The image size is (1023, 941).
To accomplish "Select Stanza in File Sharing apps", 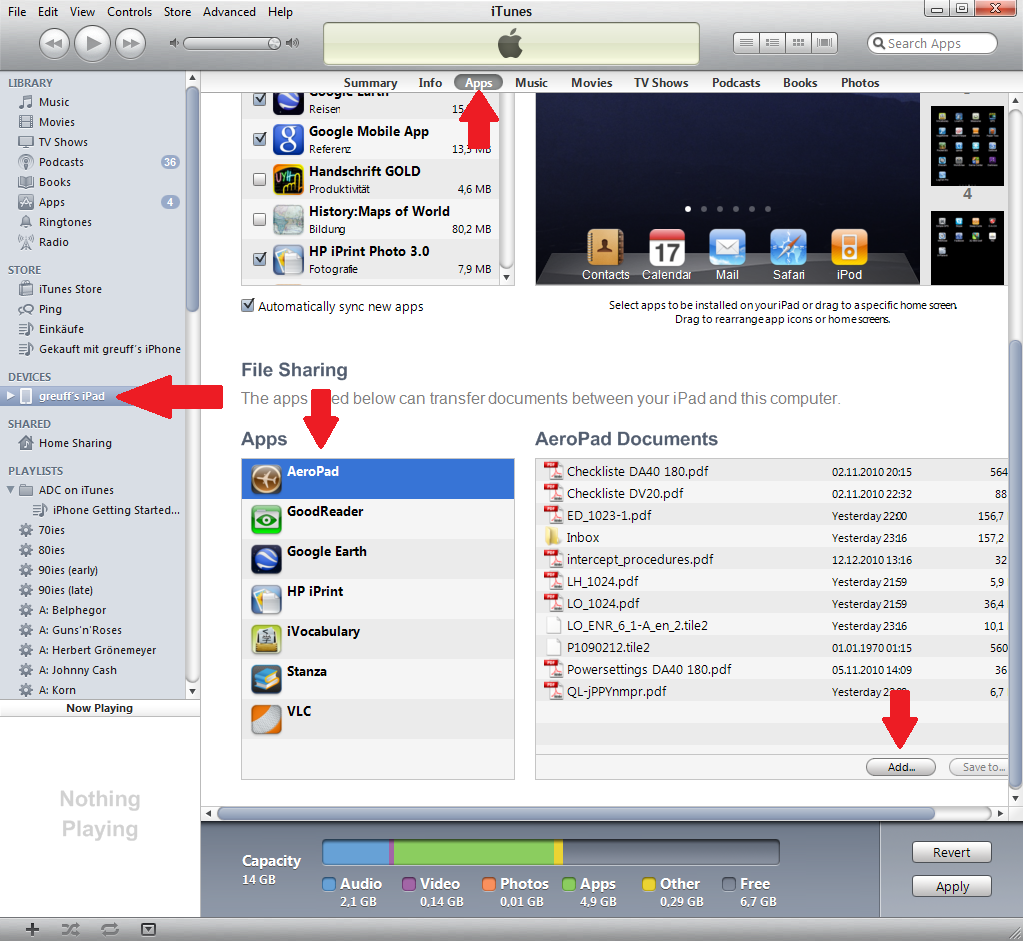I will pyautogui.click(x=378, y=679).
